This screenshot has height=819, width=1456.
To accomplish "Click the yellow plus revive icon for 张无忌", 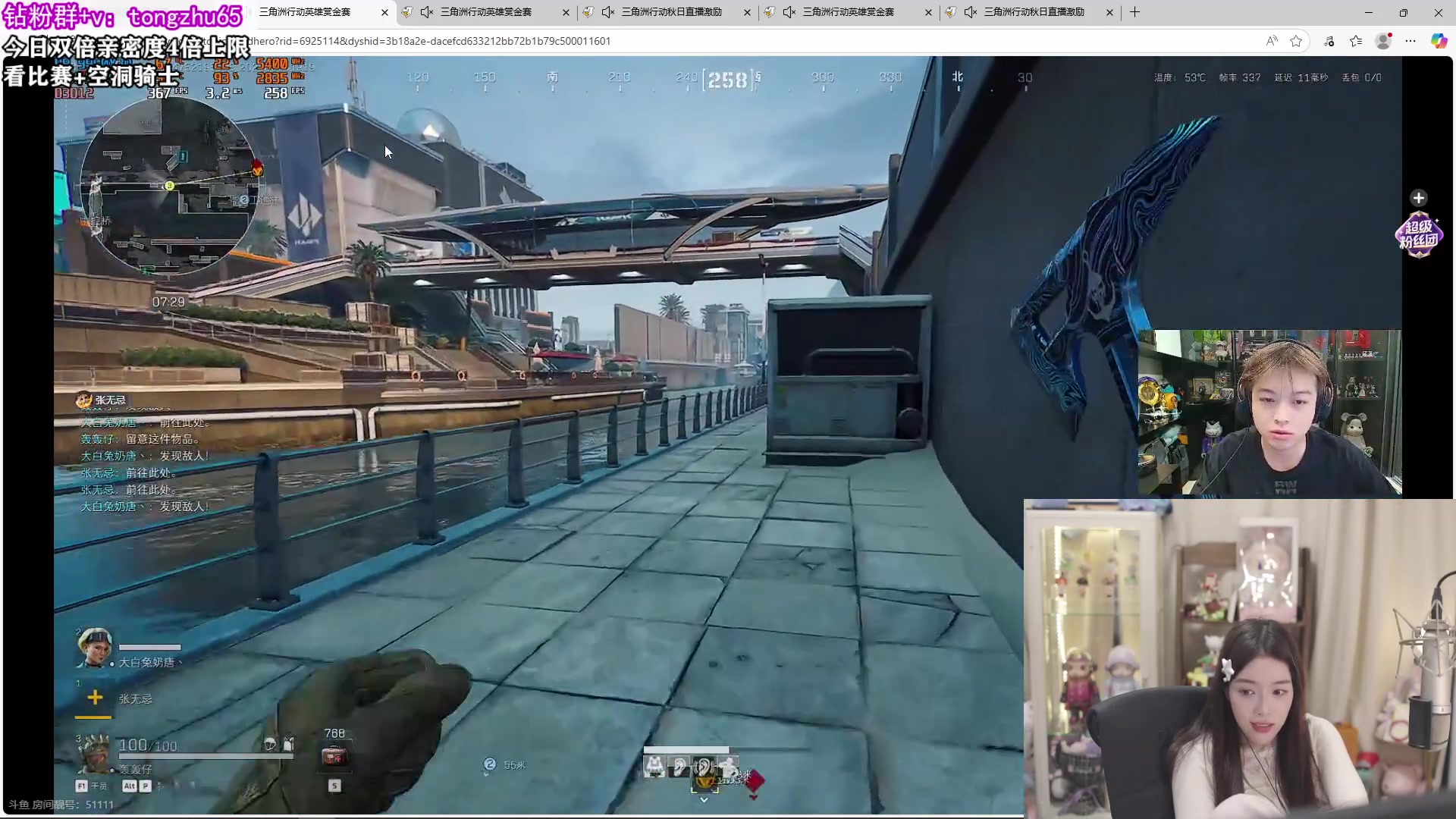I will click(x=95, y=697).
